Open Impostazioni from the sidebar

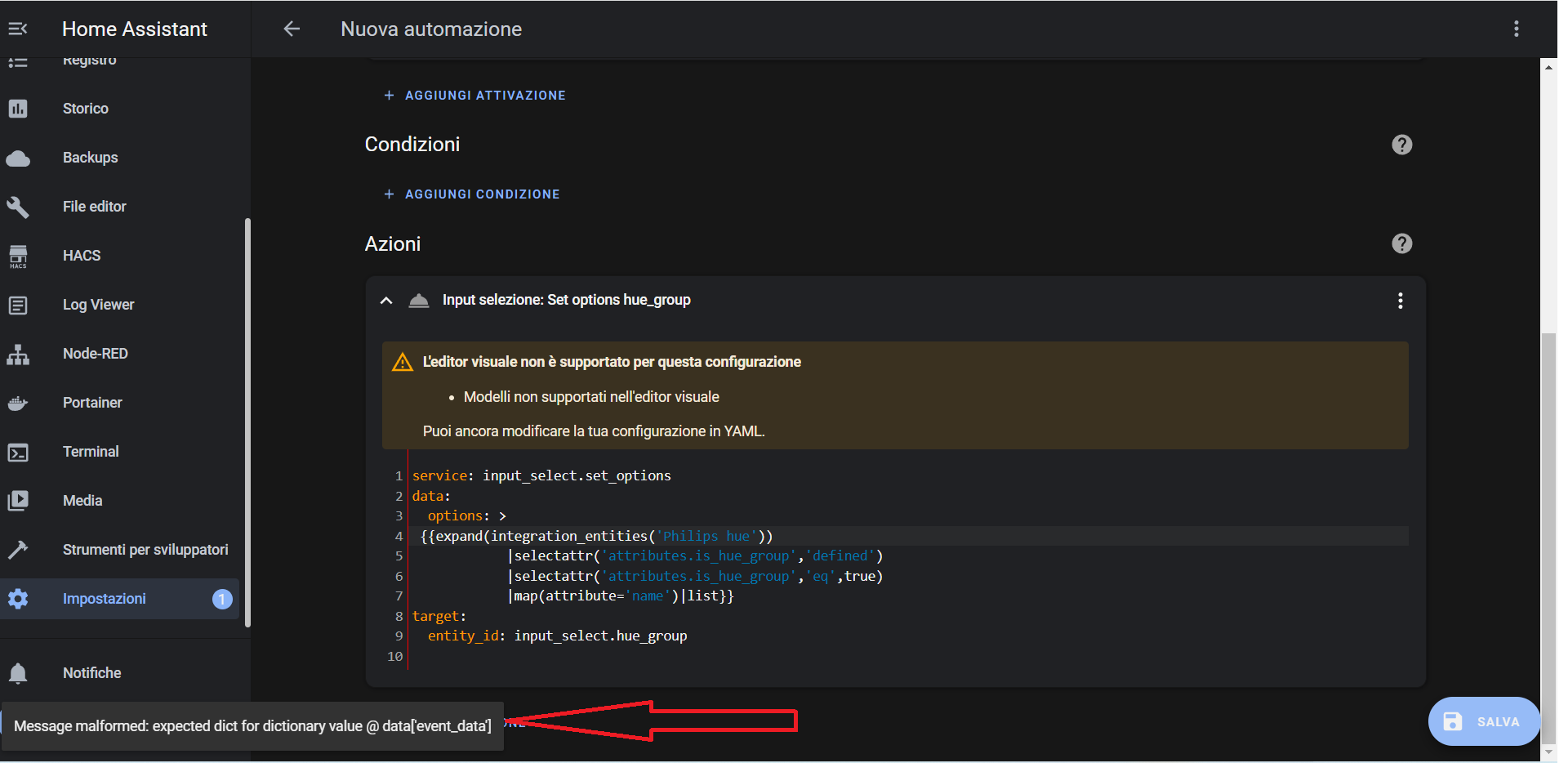tap(105, 598)
